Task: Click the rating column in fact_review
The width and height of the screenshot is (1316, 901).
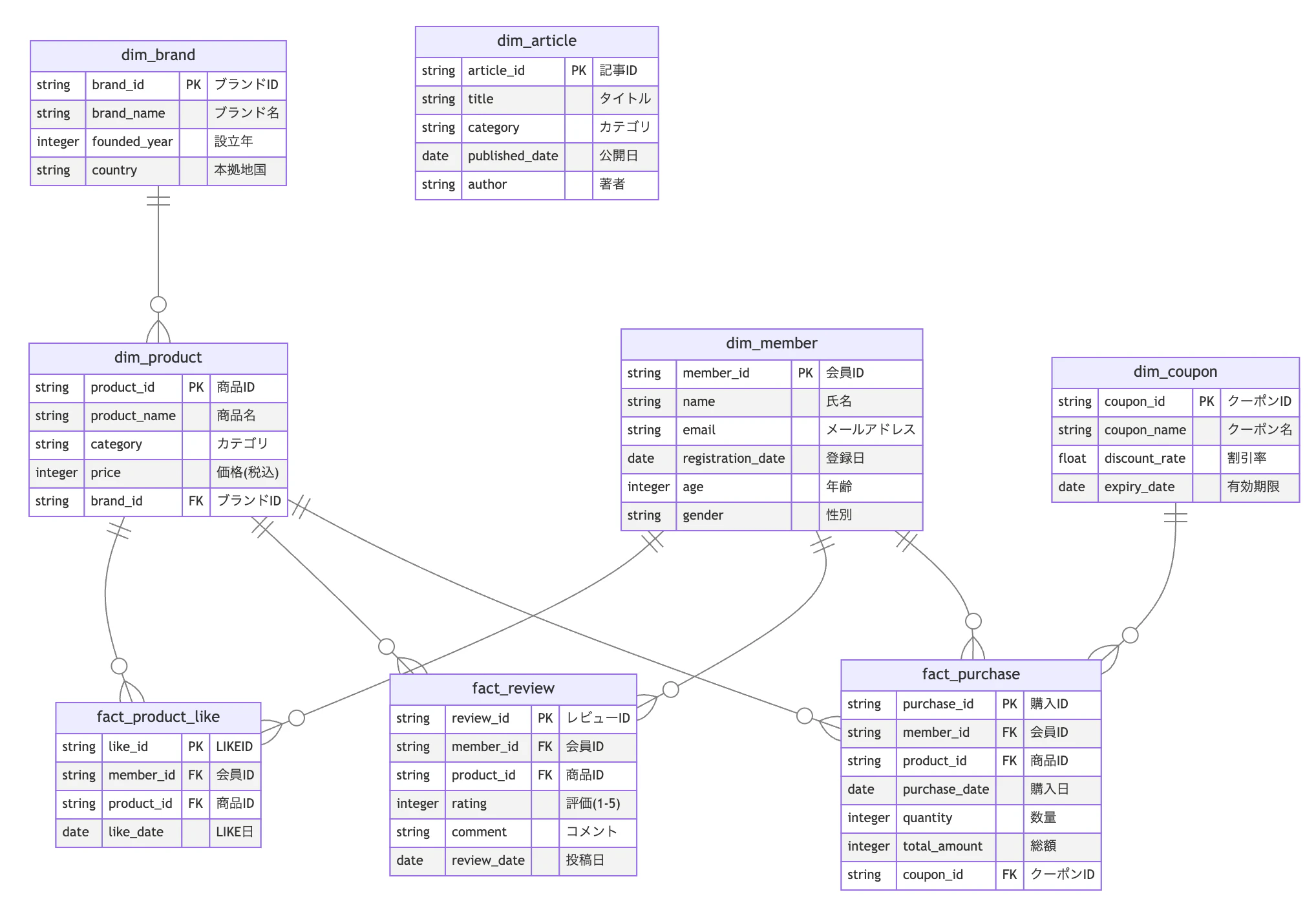Action: coord(488,803)
